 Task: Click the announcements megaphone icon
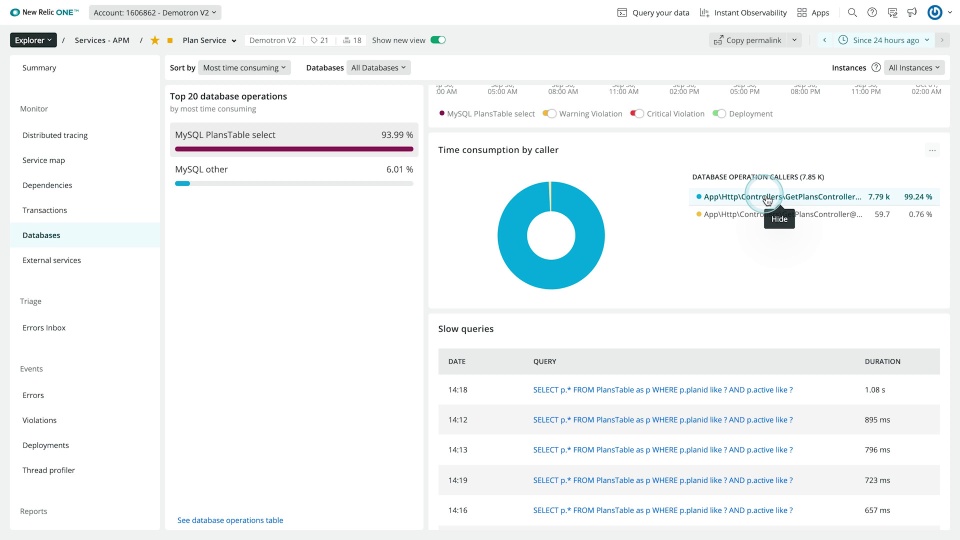point(912,12)
